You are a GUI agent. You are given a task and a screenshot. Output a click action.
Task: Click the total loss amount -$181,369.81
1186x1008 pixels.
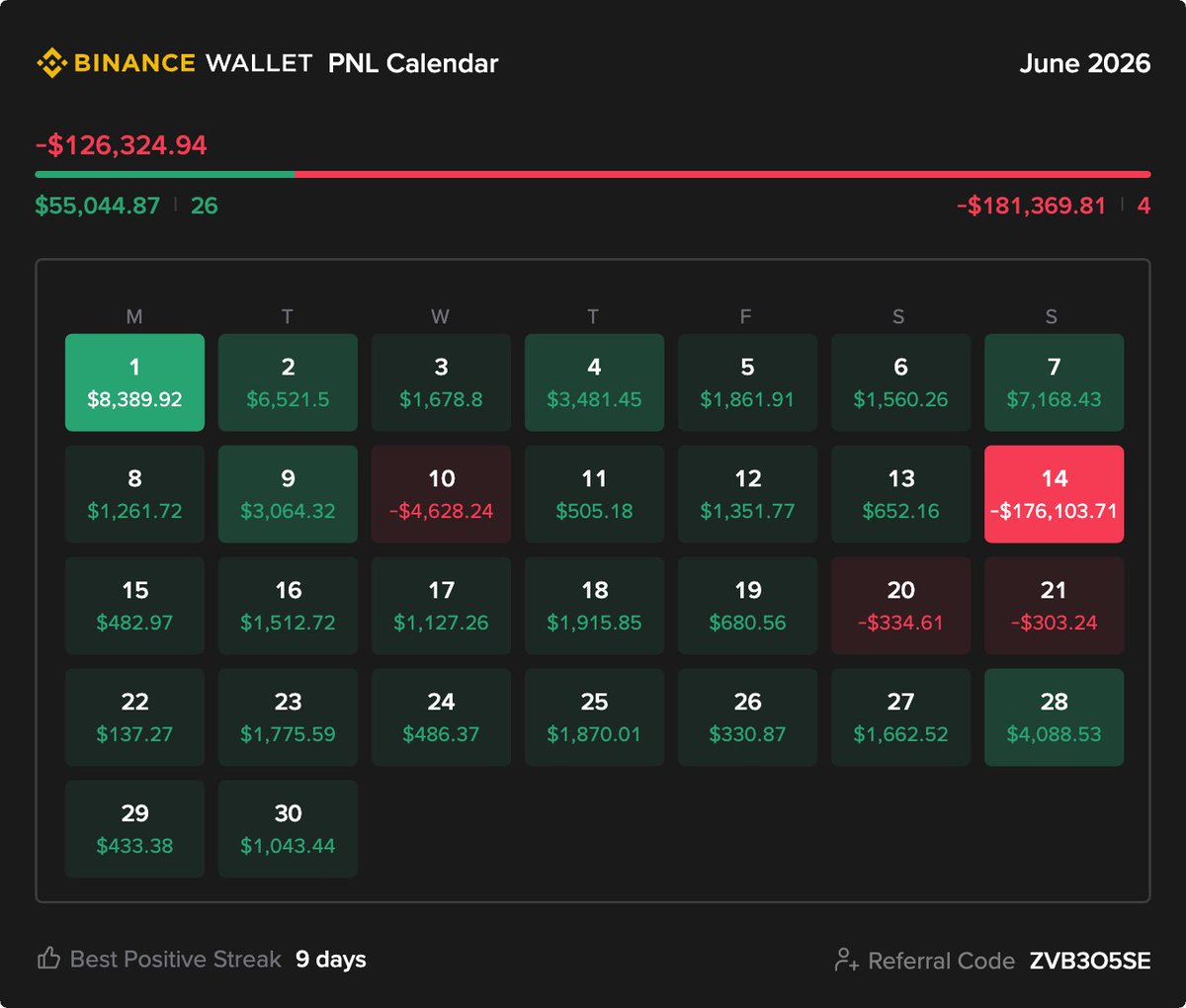point(1032,206)
